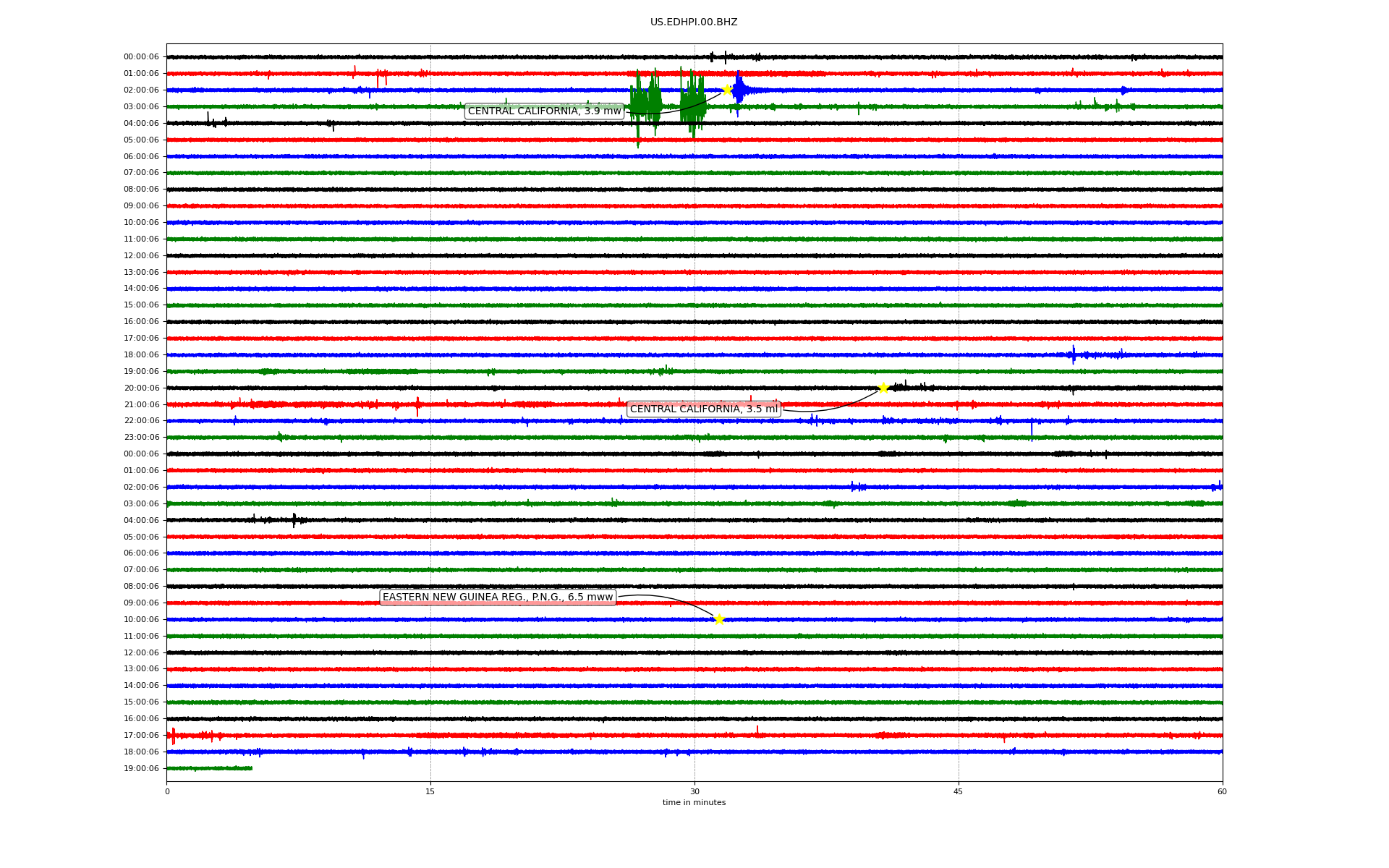This screenshot has width=1389, height=868.
Task: Click the large green earthquake waveform burst
Action: point(646,105)
